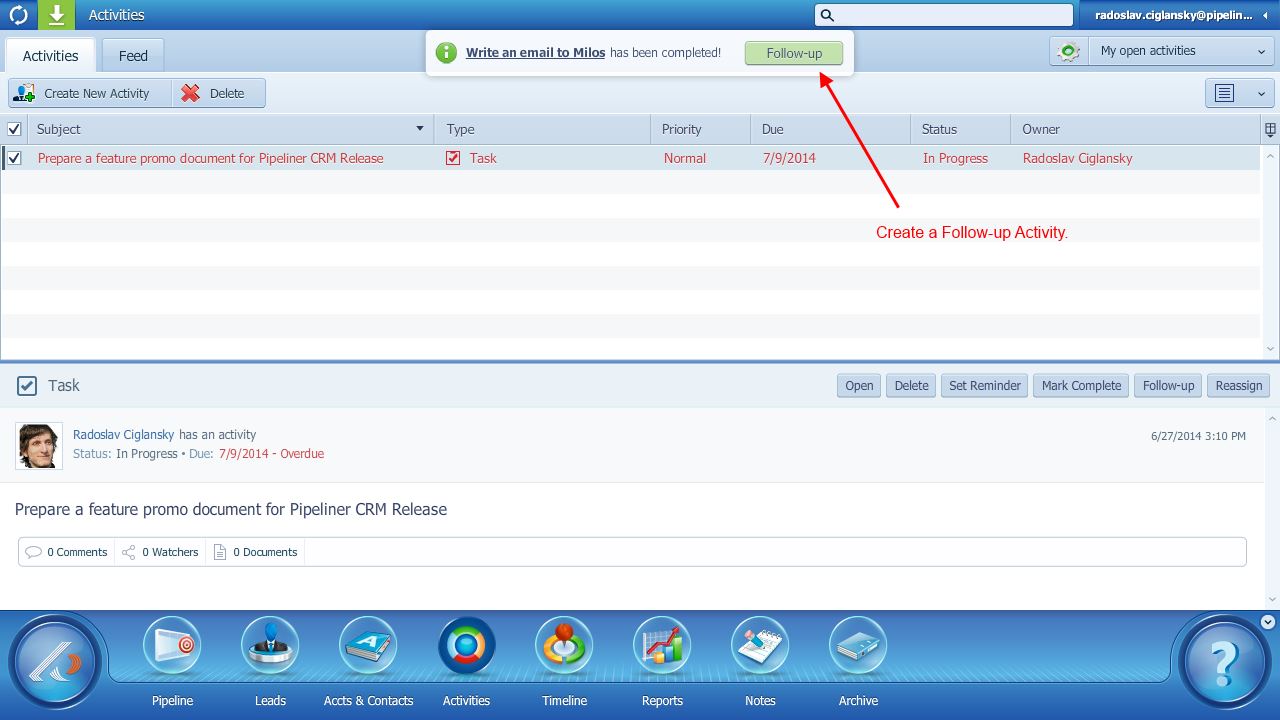Switch to the Activities tab
1280x720 pixels.
[x=50, y=56]
